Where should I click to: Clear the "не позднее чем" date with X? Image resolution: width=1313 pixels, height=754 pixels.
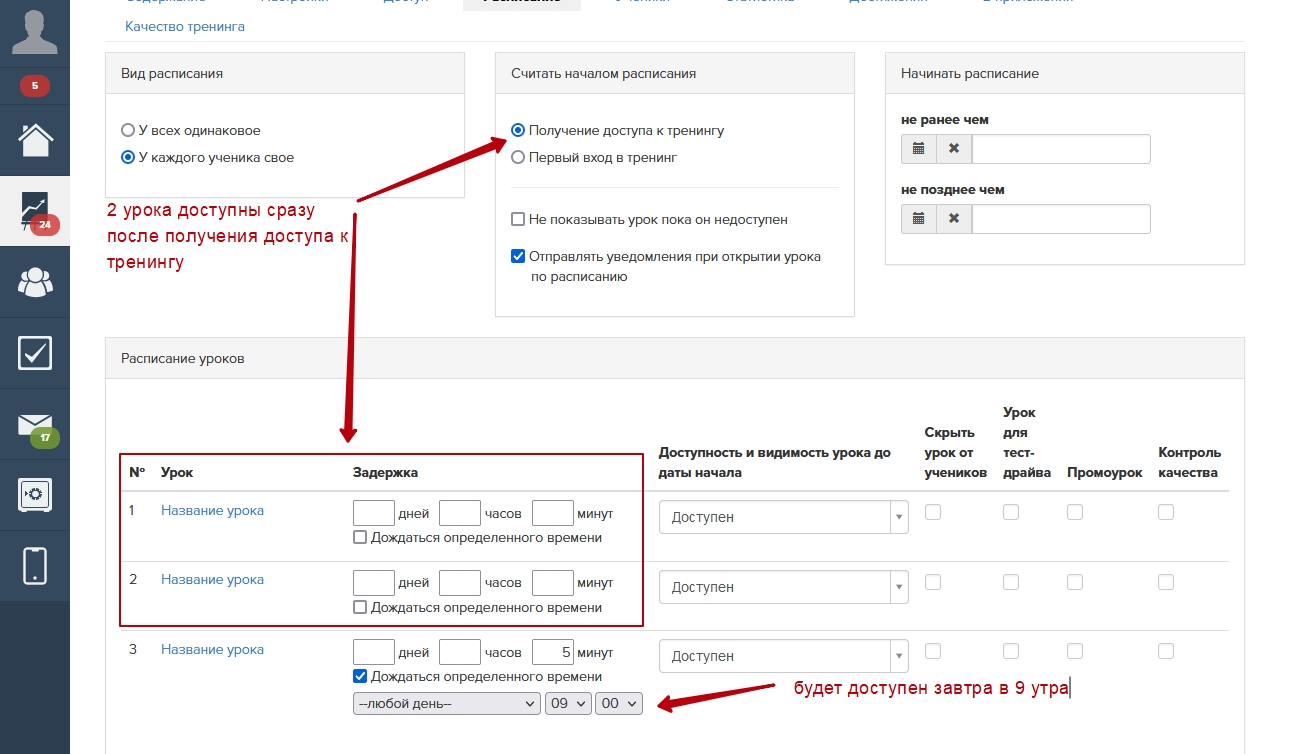[x=953, y=219]
